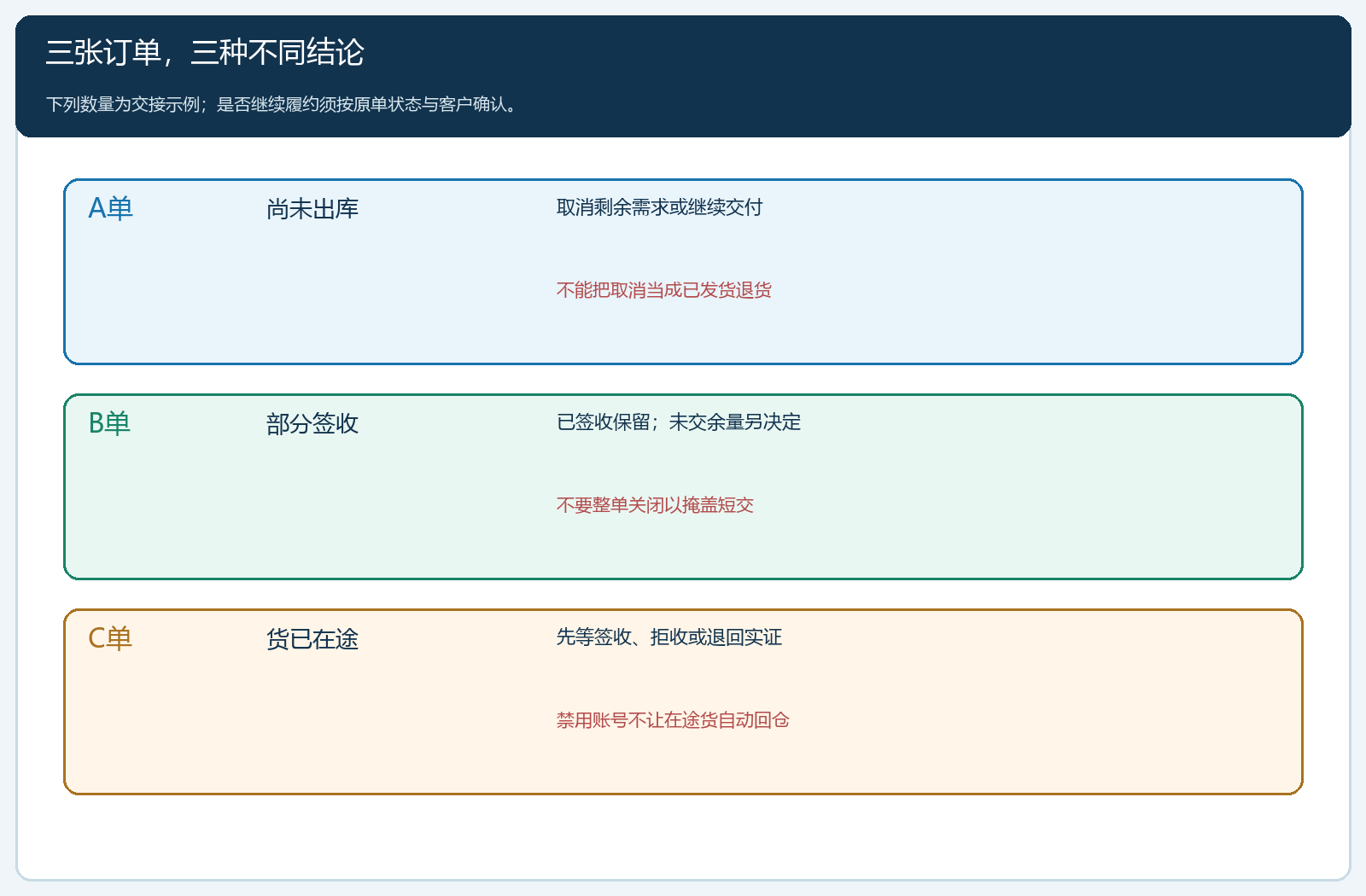Click the 货已在途 status text
This screenshot has height=896, width=1366.
coord(312,638)
